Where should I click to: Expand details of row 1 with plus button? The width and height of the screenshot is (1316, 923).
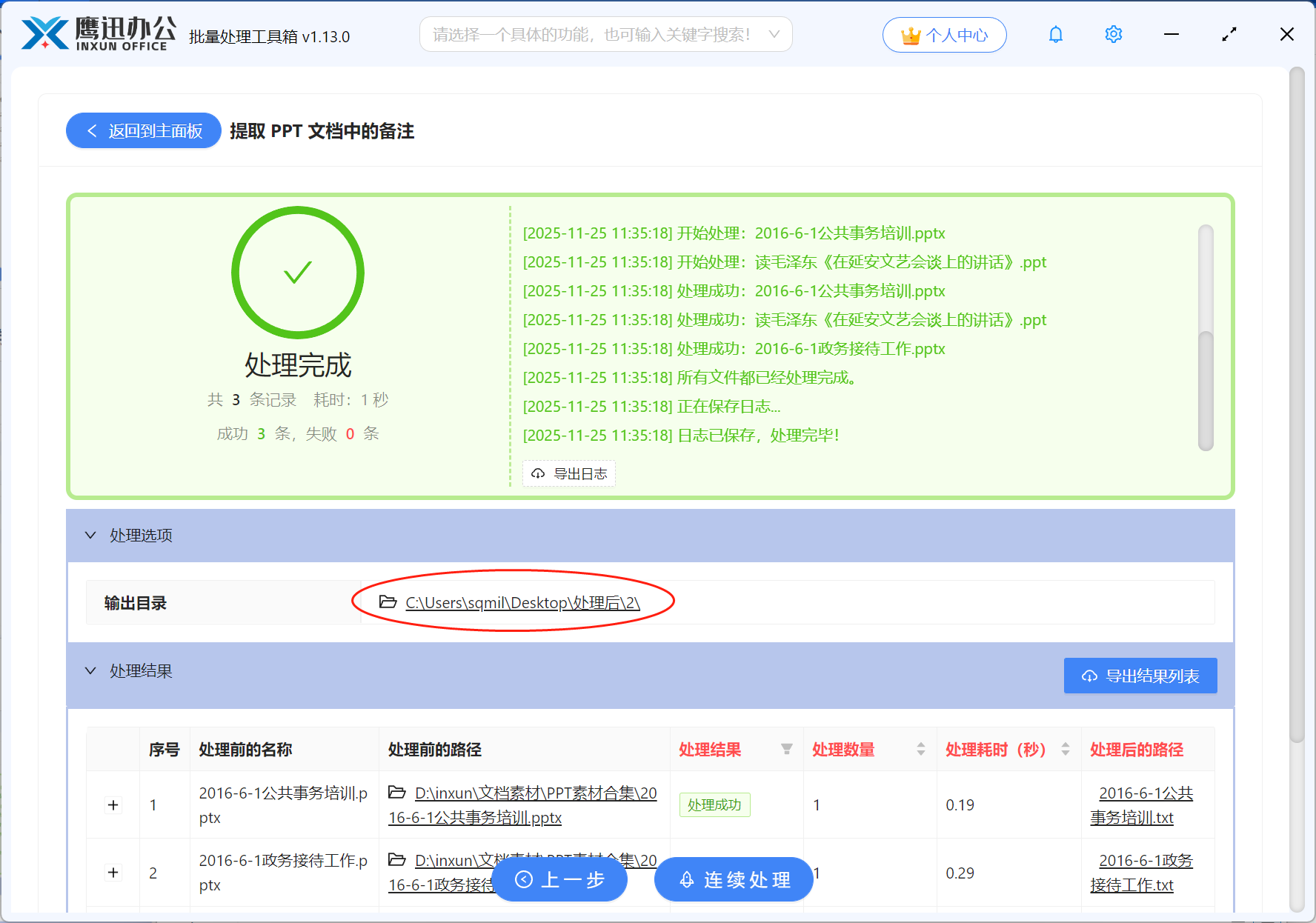click(113, 804)
